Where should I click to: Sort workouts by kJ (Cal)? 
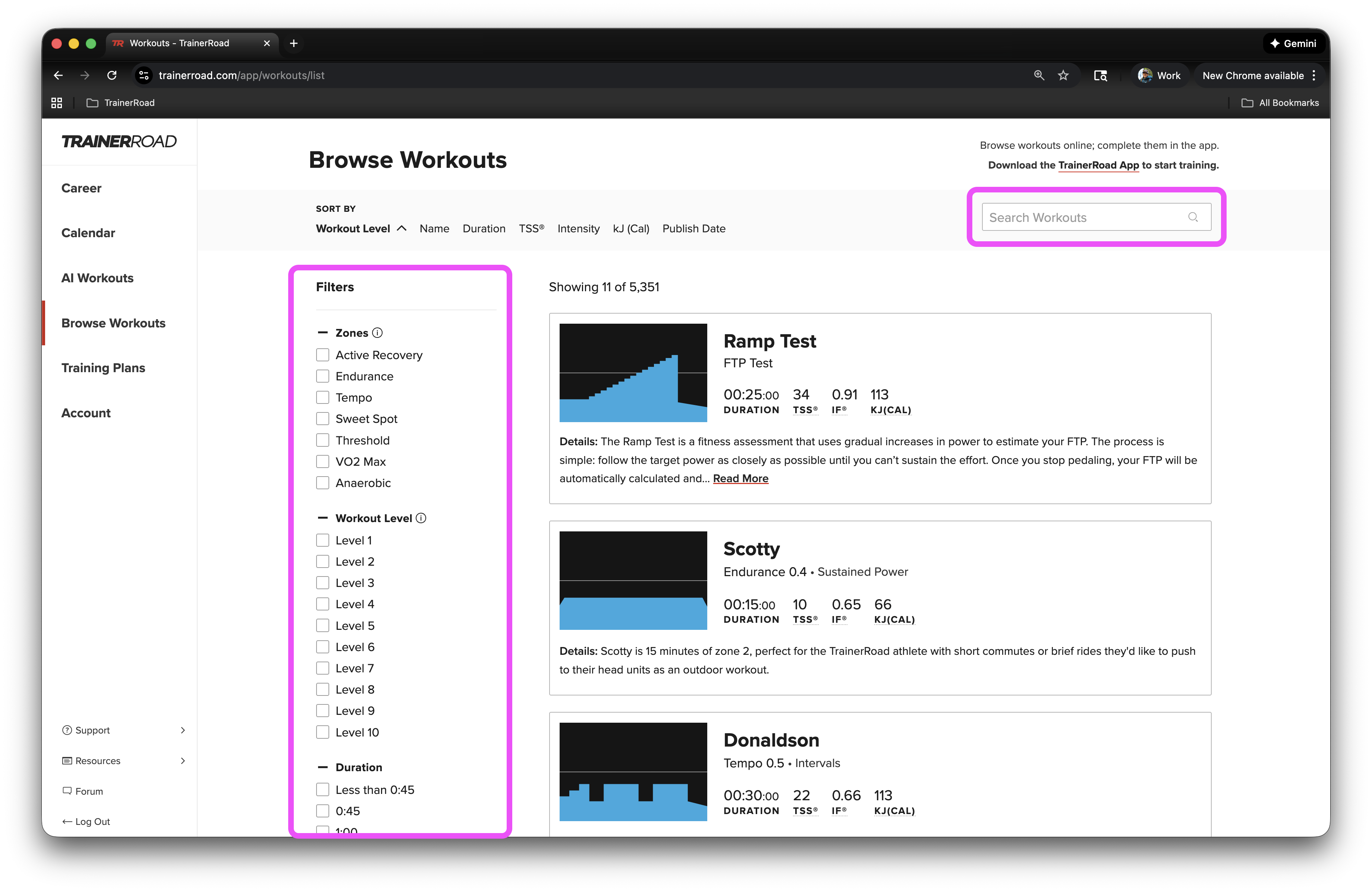(x=631, y=228)
